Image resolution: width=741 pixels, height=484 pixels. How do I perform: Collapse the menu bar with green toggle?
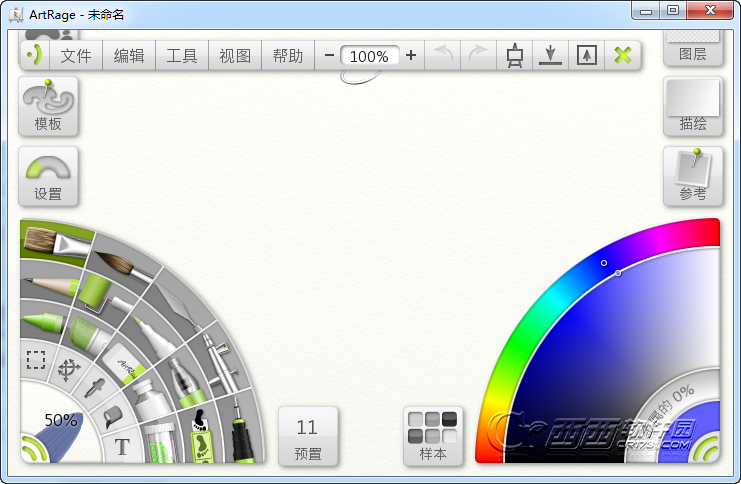pos(34,55)
